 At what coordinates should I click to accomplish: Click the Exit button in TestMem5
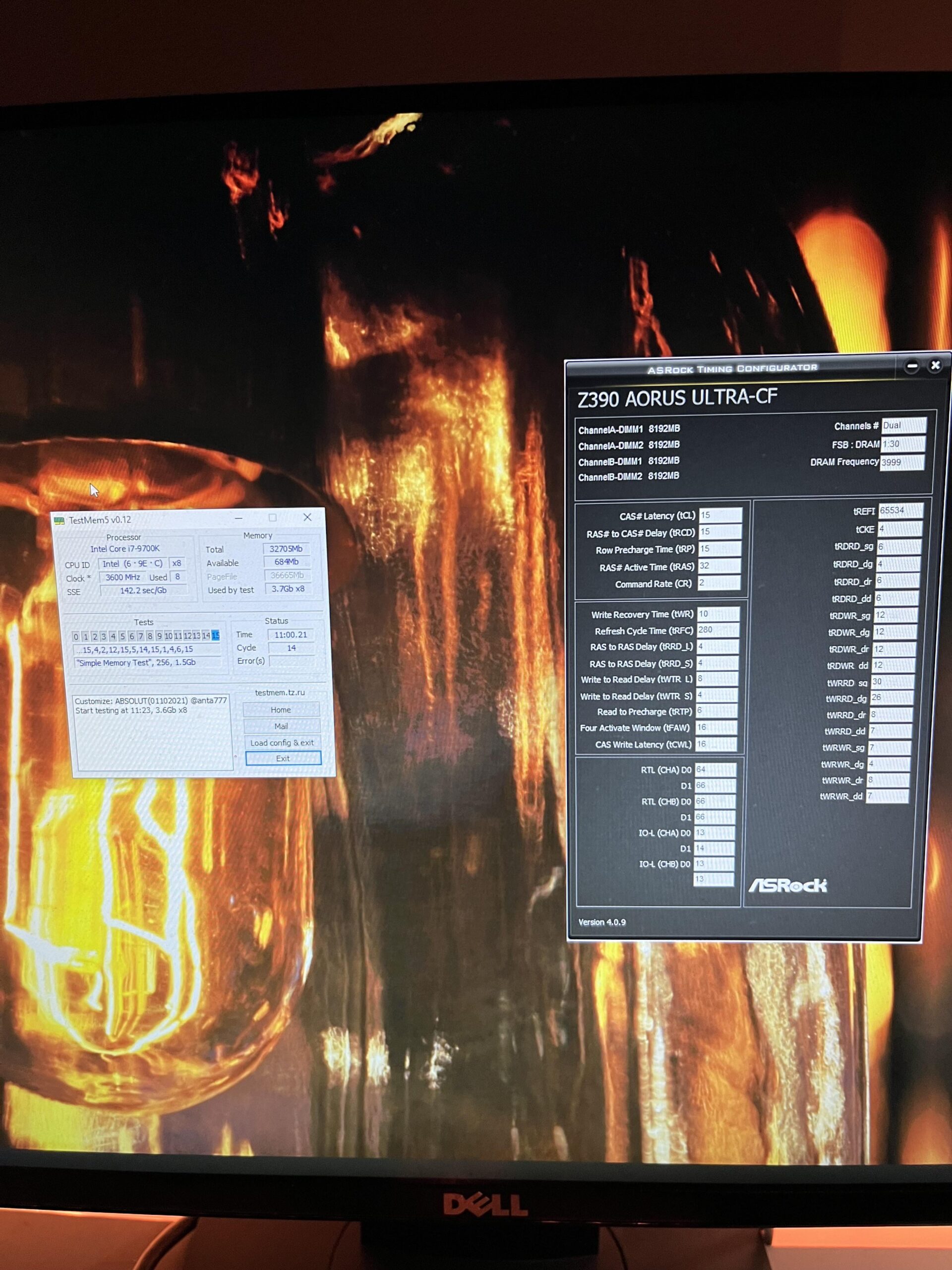[283, 759]
